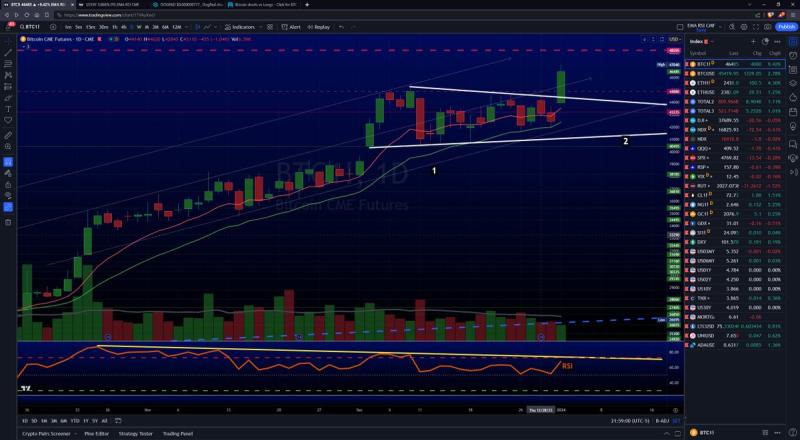Open the calendar icon in right sidebar
The image size is (800, 440).
(793, 112)
